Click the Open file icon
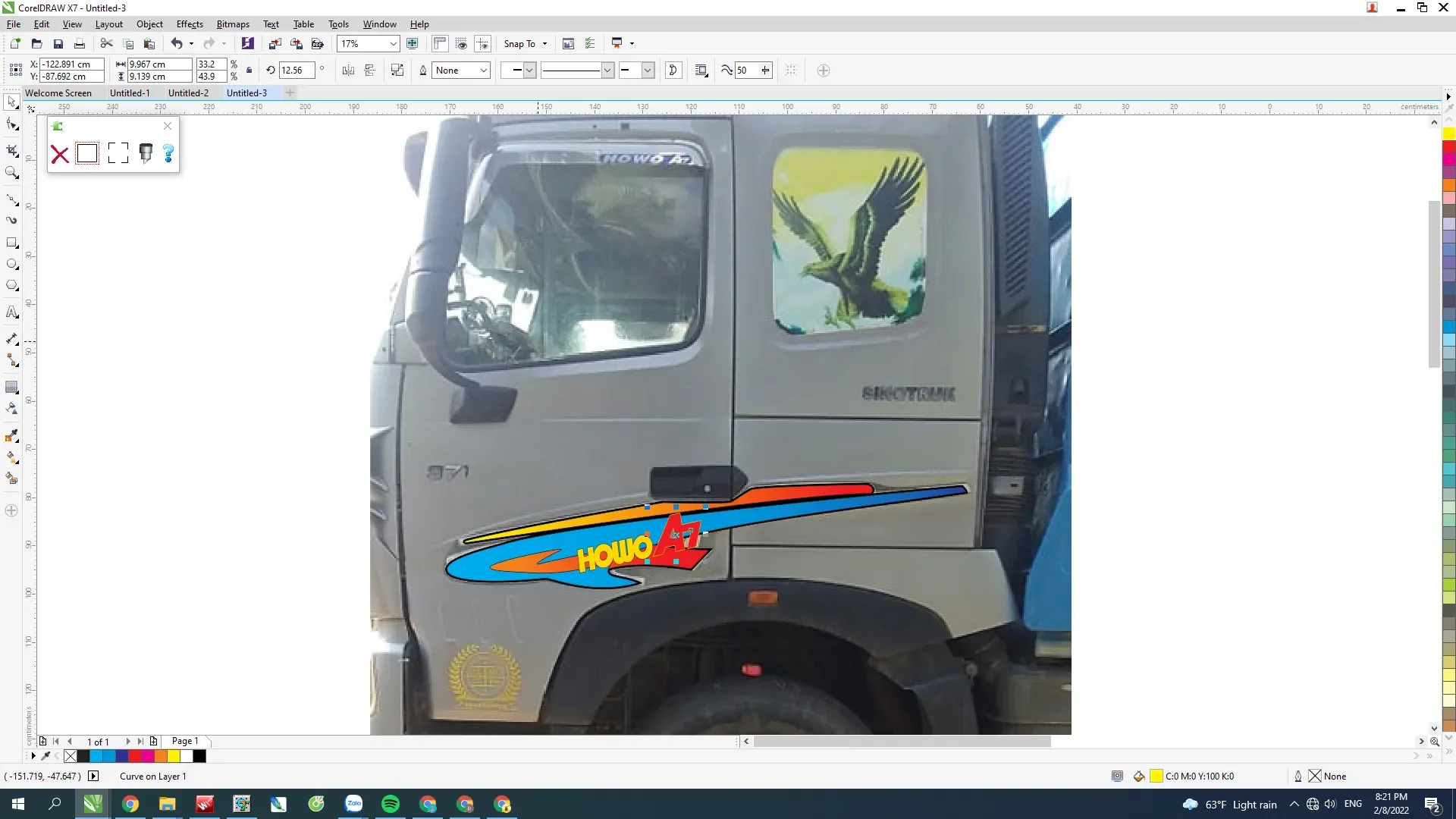This screenshot has height=819, width=1456. click(36, 44)
